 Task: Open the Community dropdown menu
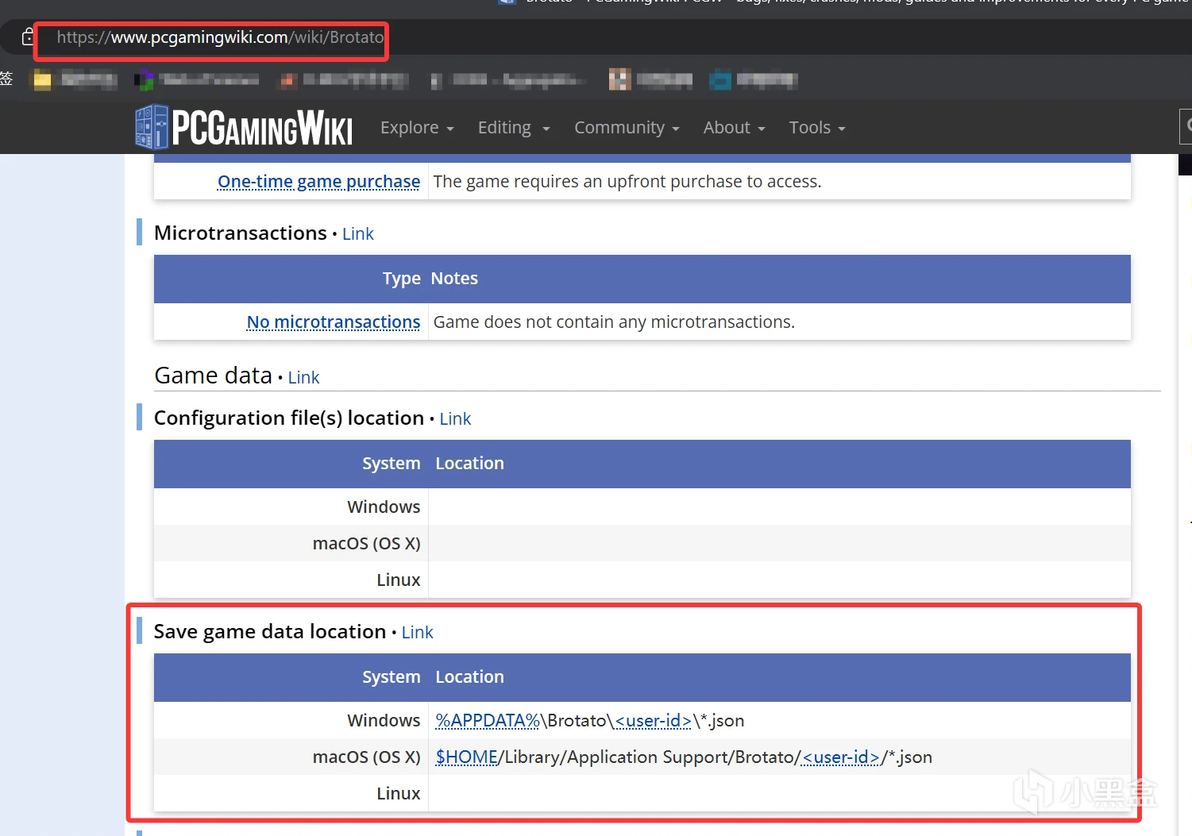(x=626, y=128)
